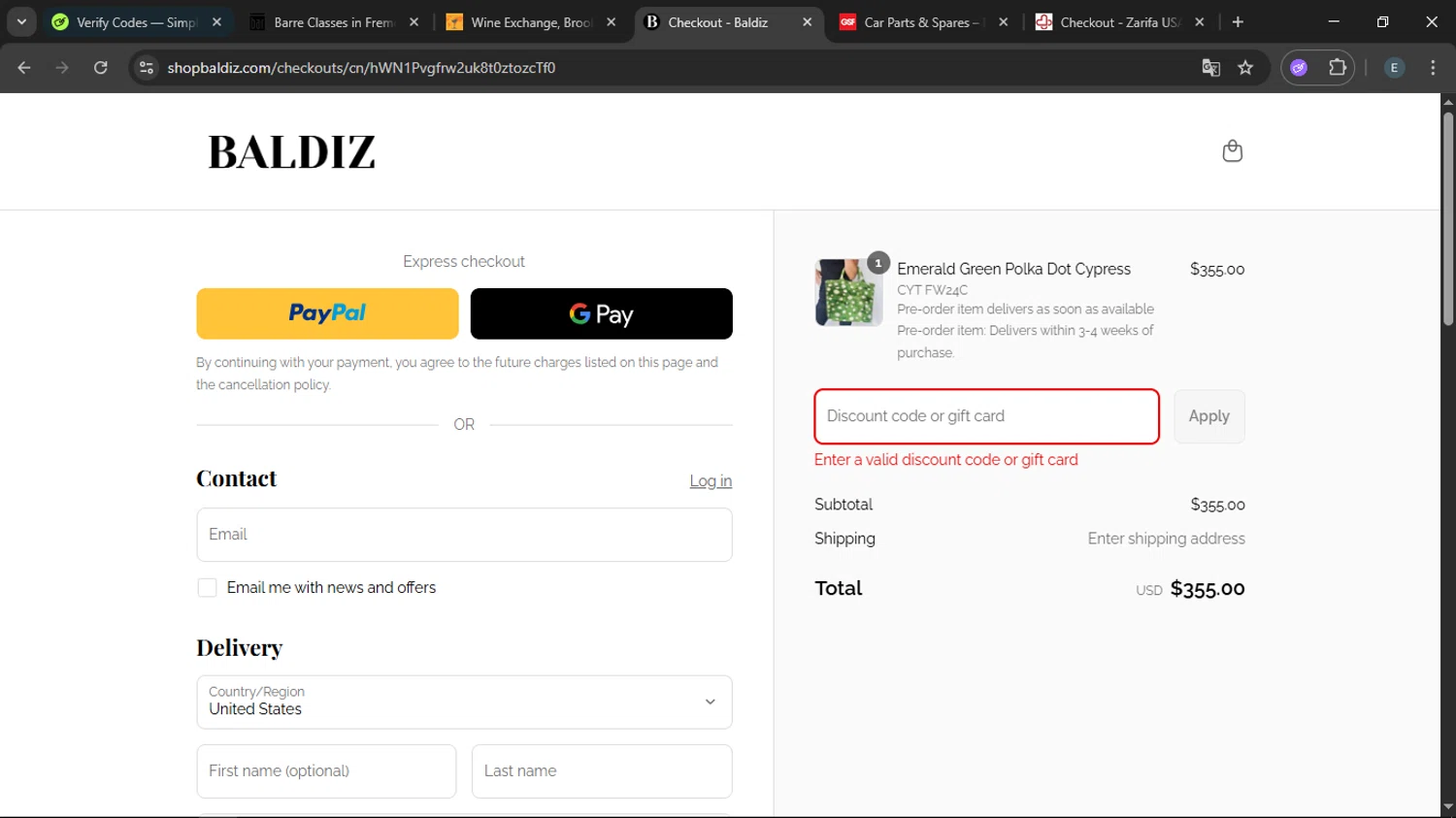Viewport: 1456px width, 818px height.
Task: Check Email me with news and offers
Action: [x=207, y=588]
